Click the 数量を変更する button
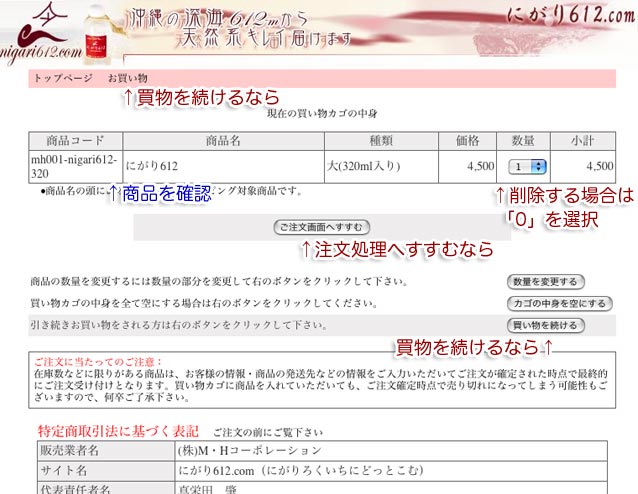 [x=545, y=282]
